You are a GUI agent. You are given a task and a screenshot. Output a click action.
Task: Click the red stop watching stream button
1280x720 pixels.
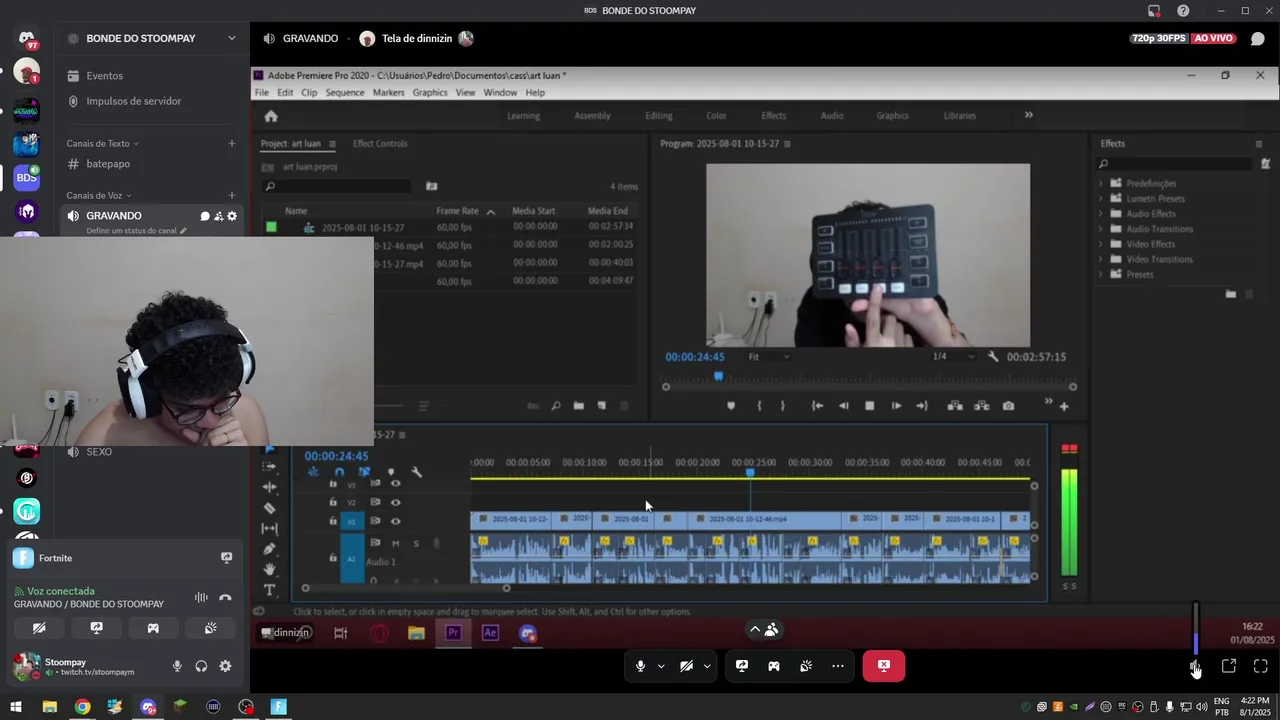[x=884, y=666]
